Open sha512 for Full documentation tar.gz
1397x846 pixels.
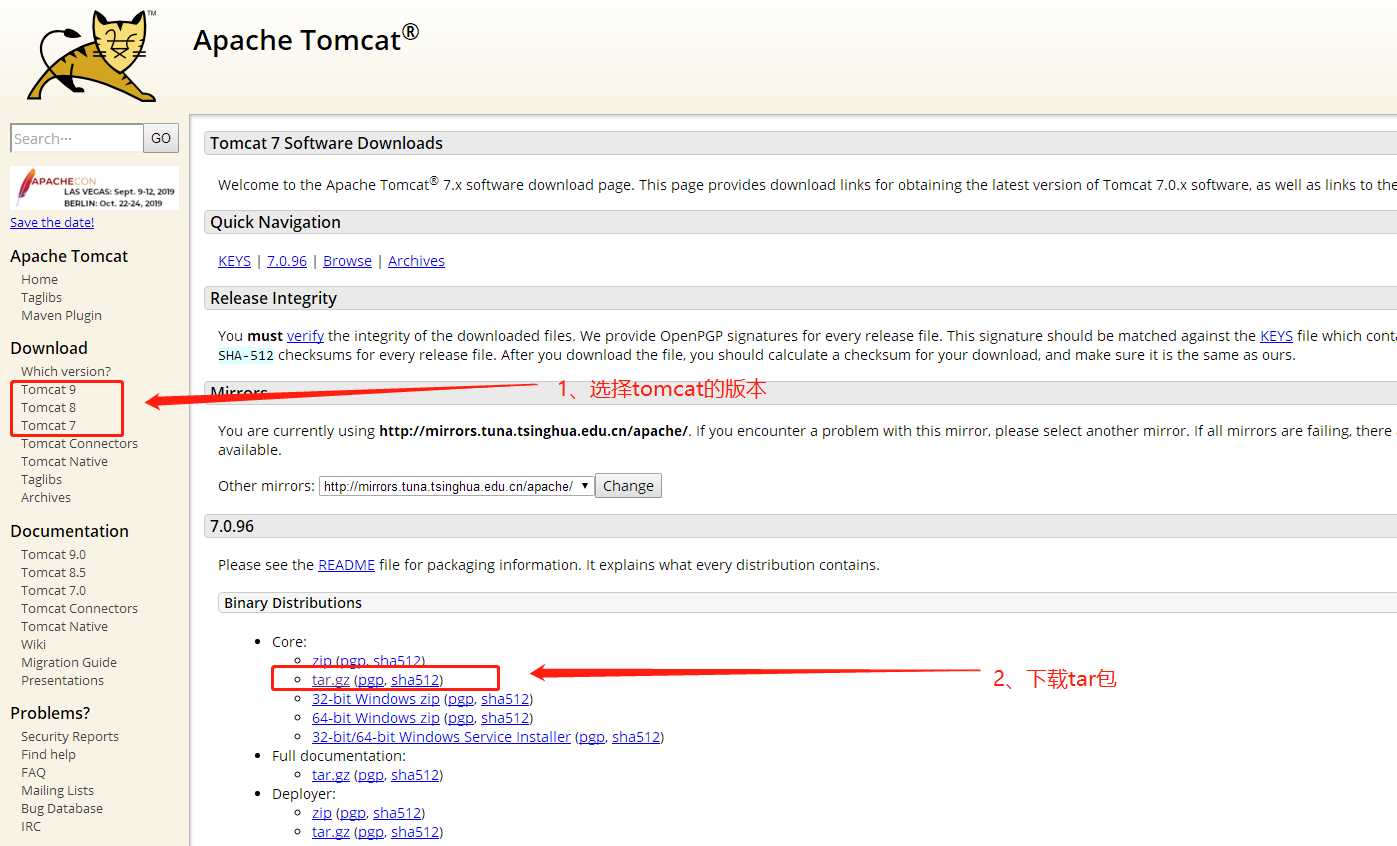coord(414,775)
